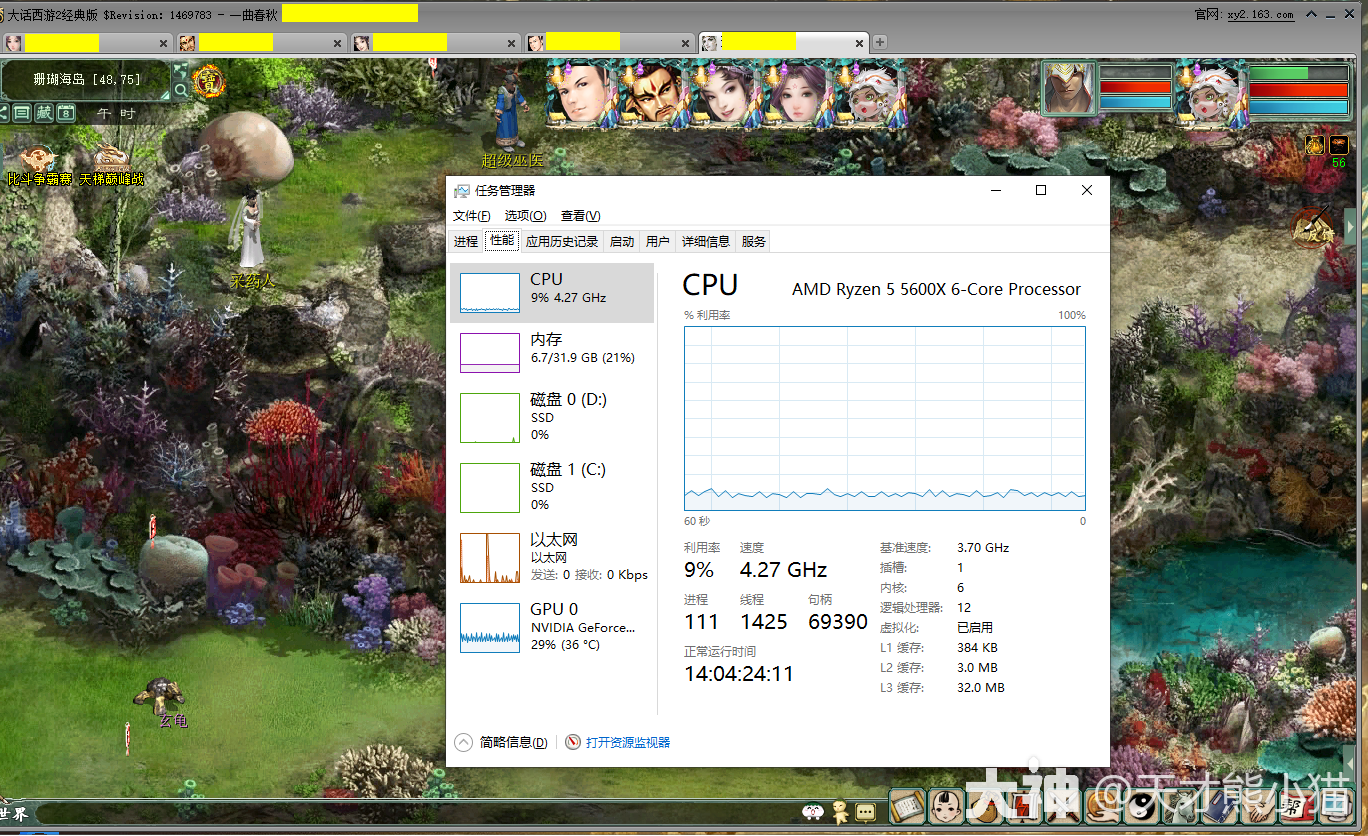The image size is (1368, 836).
Task: Click the pet's green experience bar
Action: pos(1298,73)
